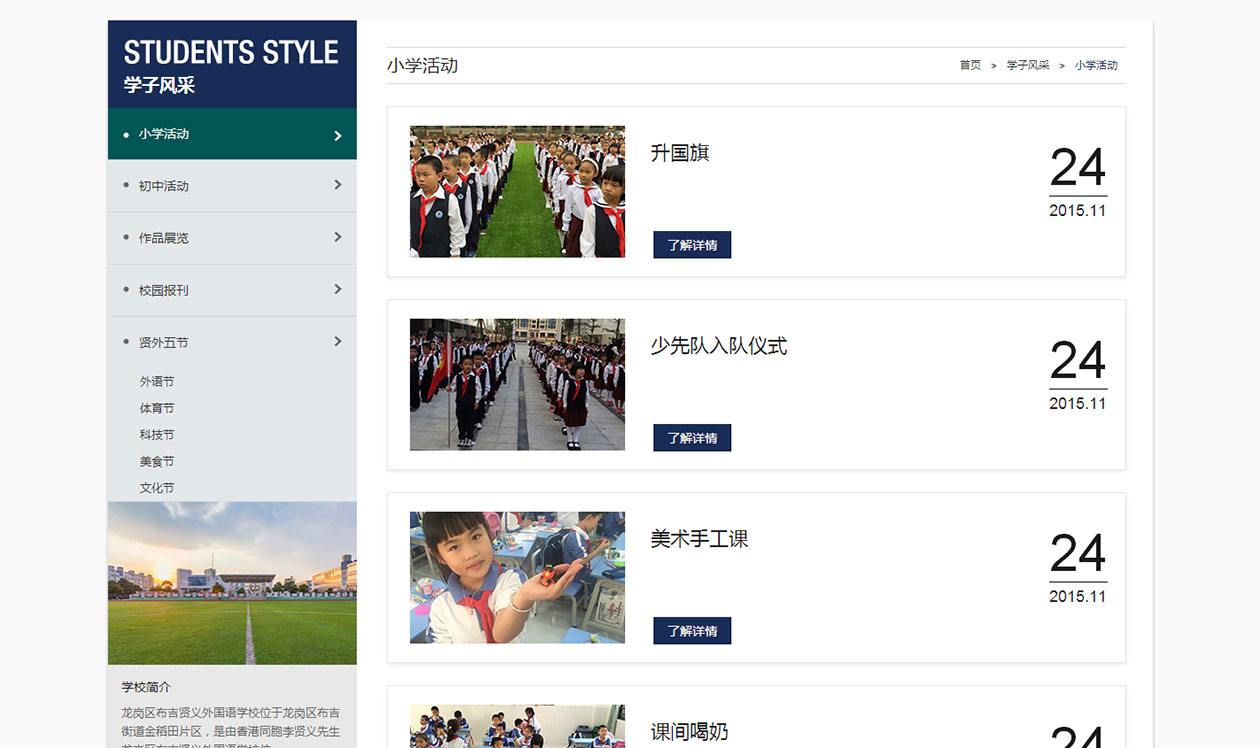Expand the 作品展览 sidebar chevron
This screenshot has width=1260, height=748.
[338, 237]
